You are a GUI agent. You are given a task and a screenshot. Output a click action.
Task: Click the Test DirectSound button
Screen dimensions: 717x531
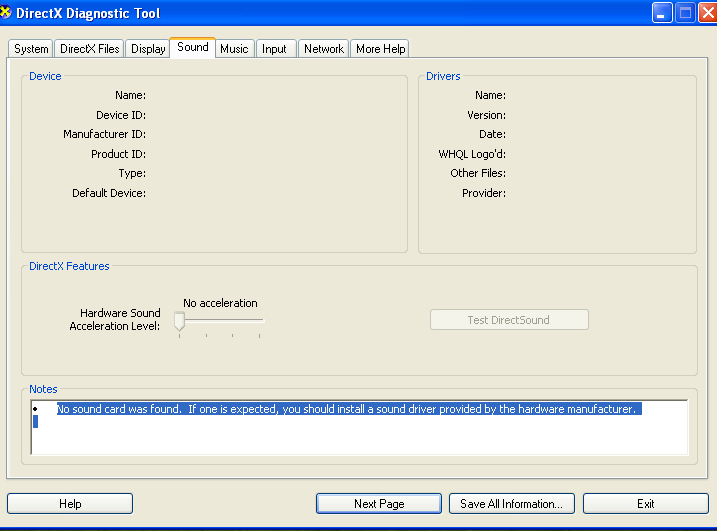tap(509, 320)
